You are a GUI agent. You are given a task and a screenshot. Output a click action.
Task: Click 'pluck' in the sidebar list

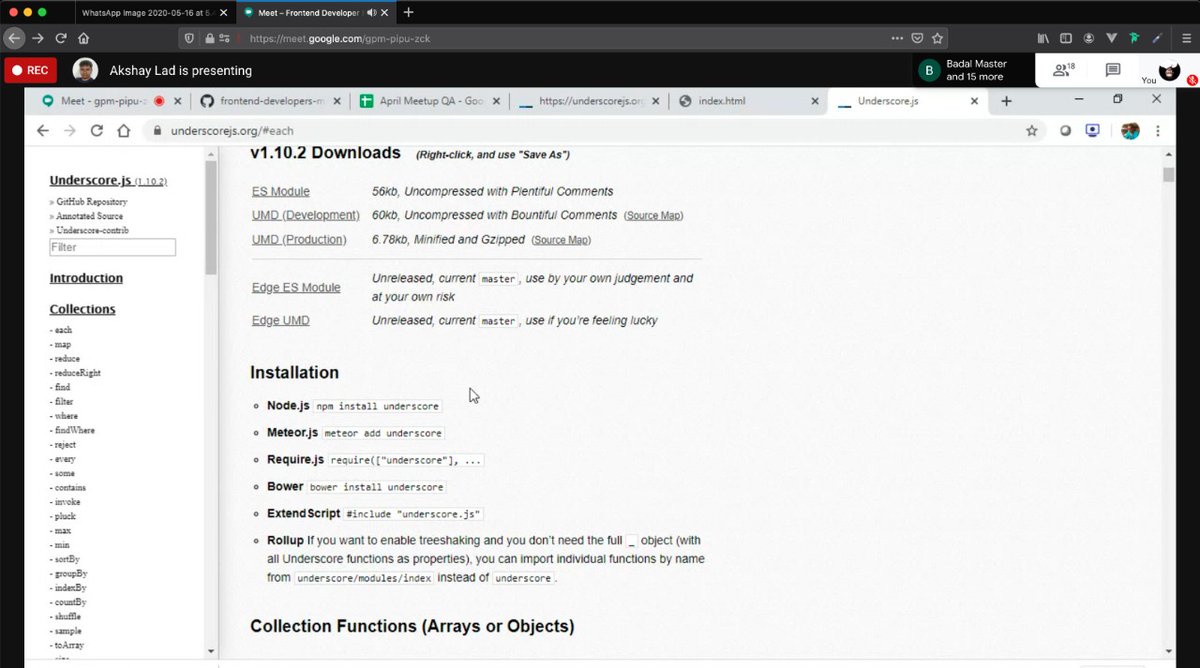click(x=66, y=516)
